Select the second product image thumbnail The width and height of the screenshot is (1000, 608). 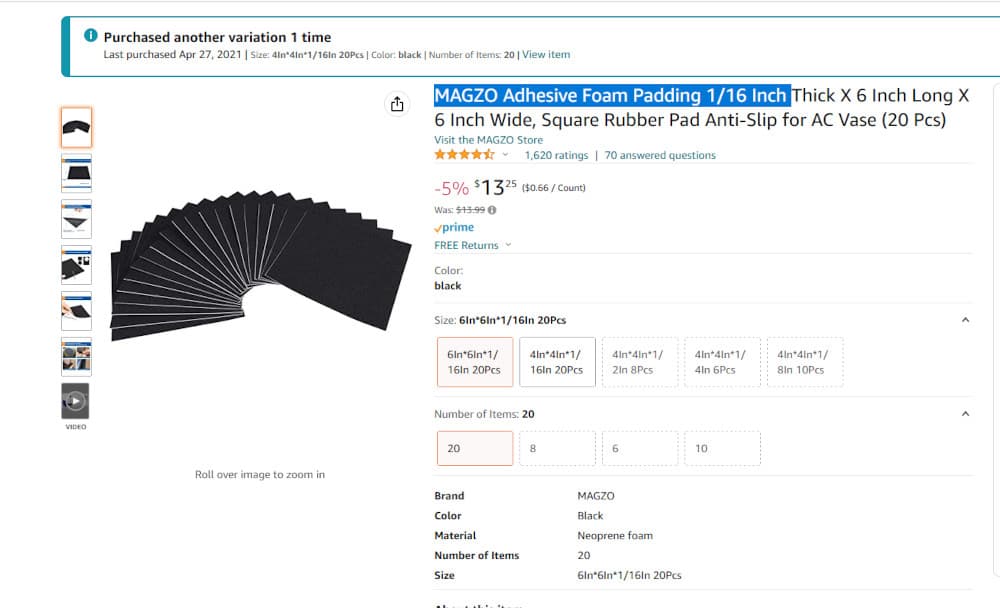point(77,173)
